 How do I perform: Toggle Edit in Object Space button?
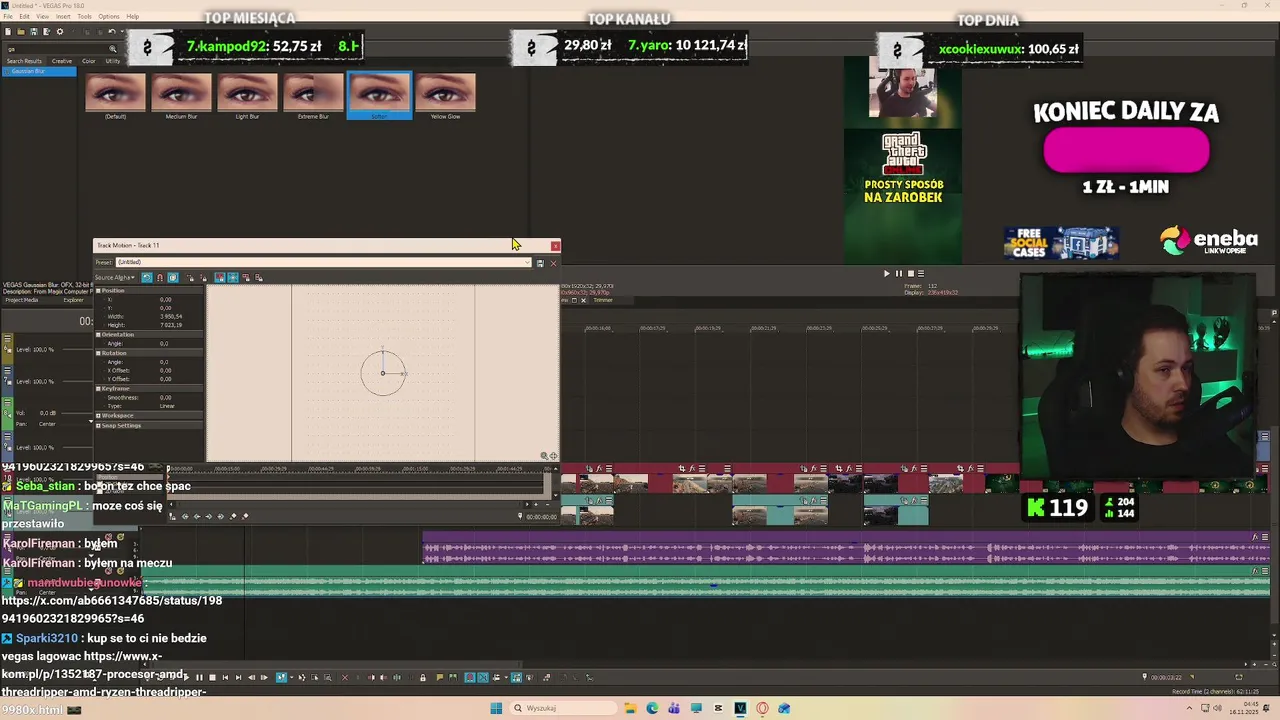coord(173,277)
